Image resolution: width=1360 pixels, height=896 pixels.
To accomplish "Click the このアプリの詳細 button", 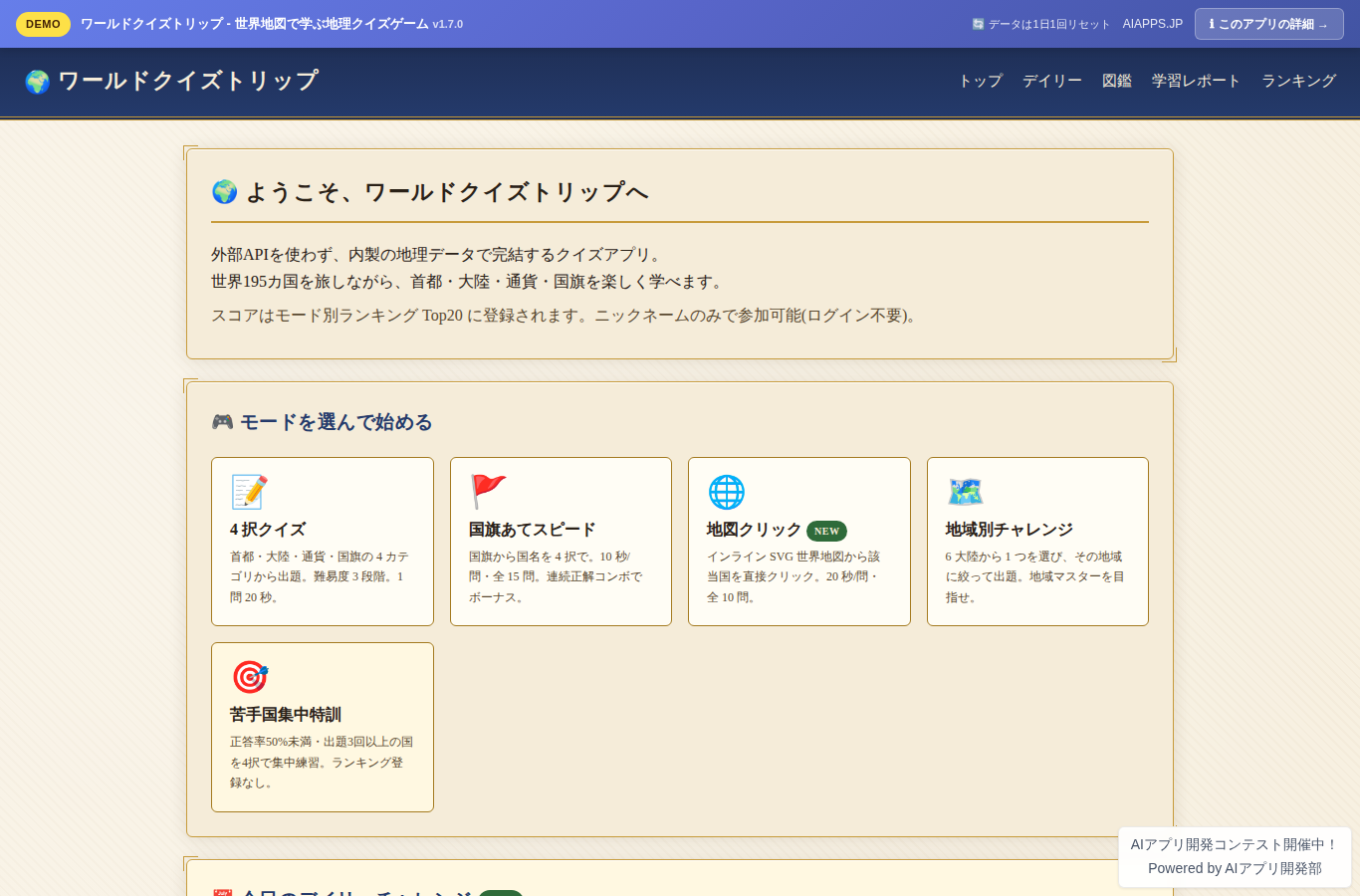I will coord(1269,24).
